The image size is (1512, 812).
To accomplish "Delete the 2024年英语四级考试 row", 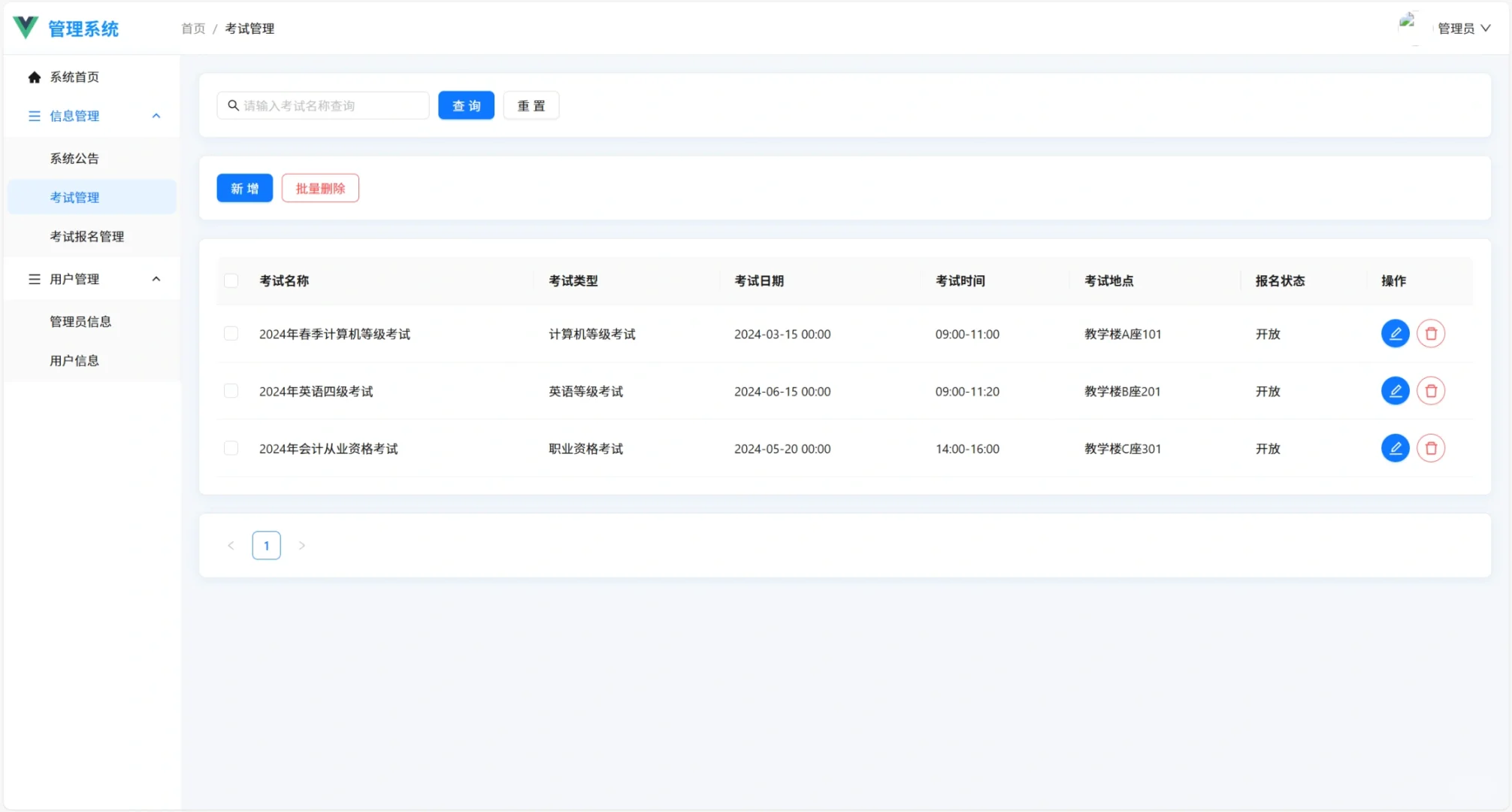I will coord(1430,391).
